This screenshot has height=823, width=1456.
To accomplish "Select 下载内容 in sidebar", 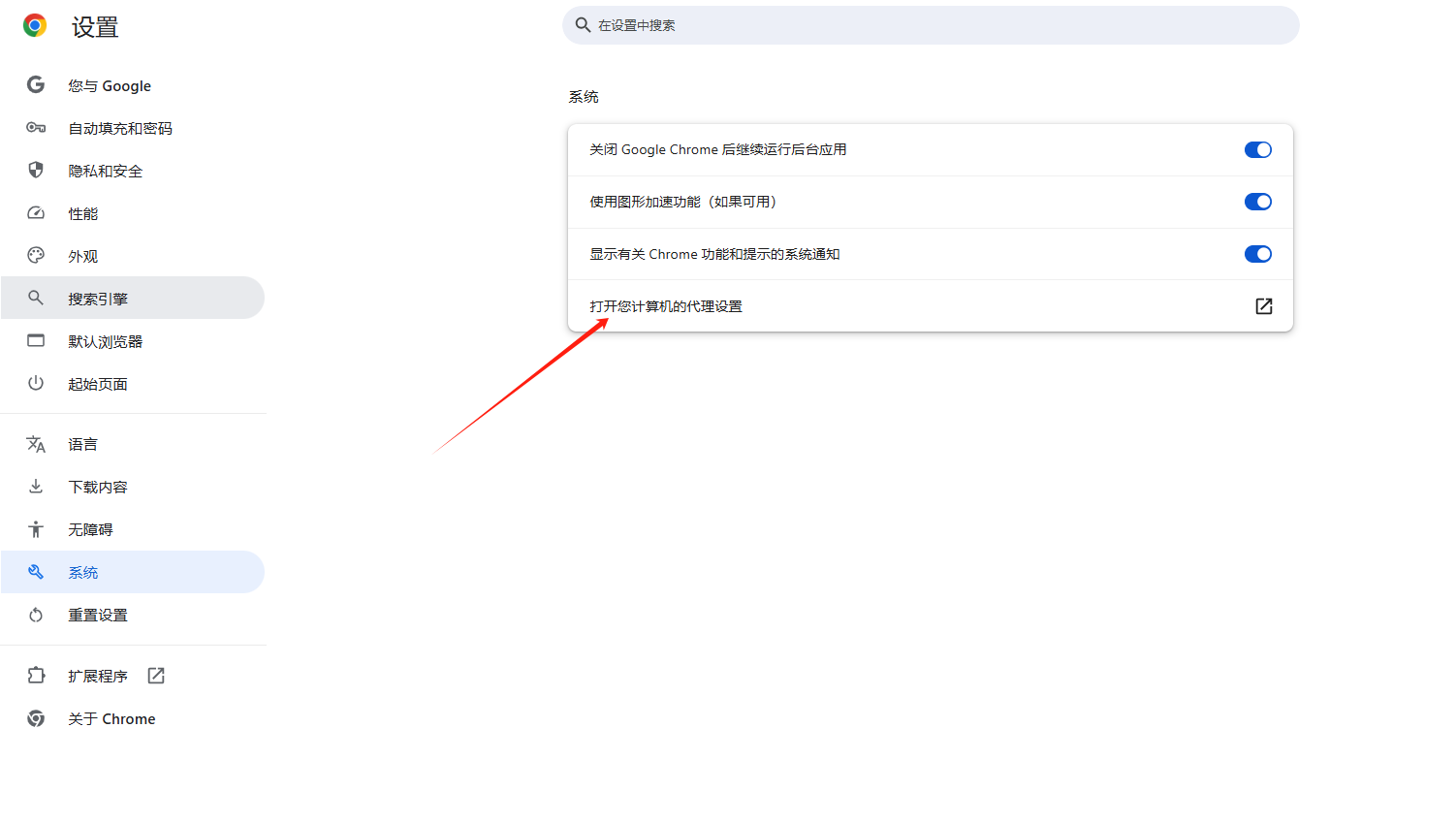I will [x=133, y=487].
